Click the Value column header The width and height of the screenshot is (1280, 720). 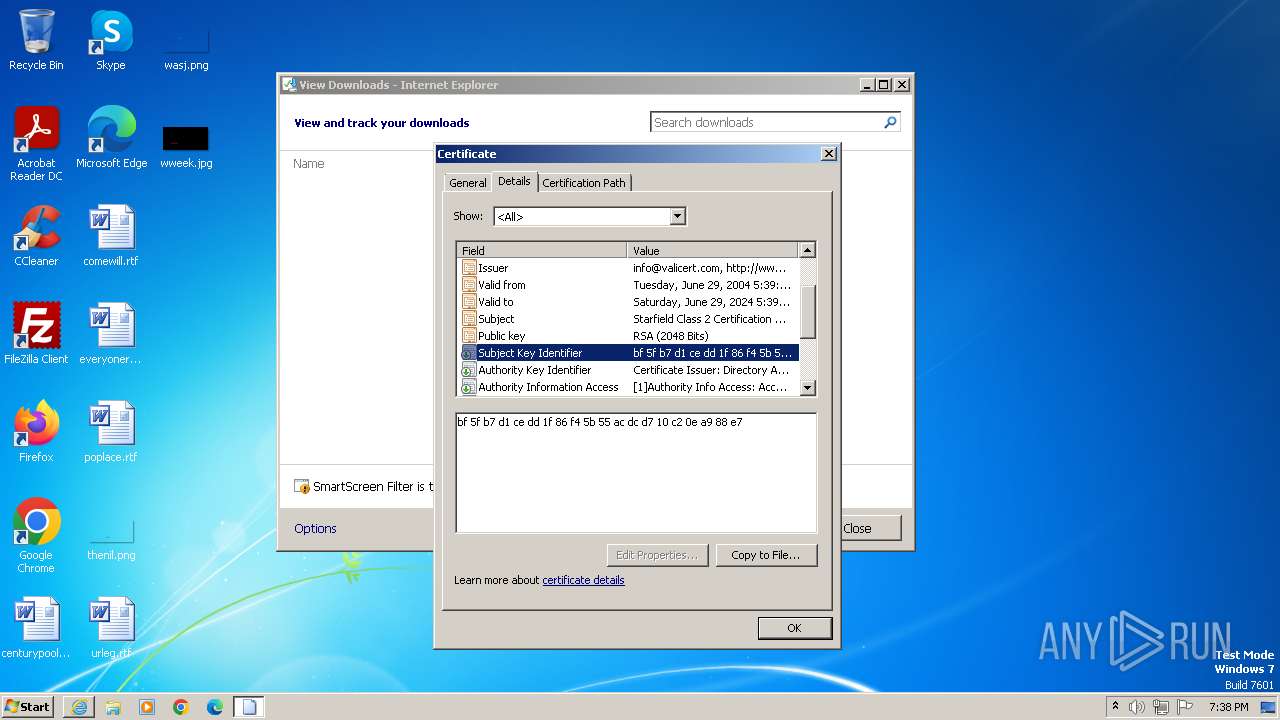tap(713, 250)
